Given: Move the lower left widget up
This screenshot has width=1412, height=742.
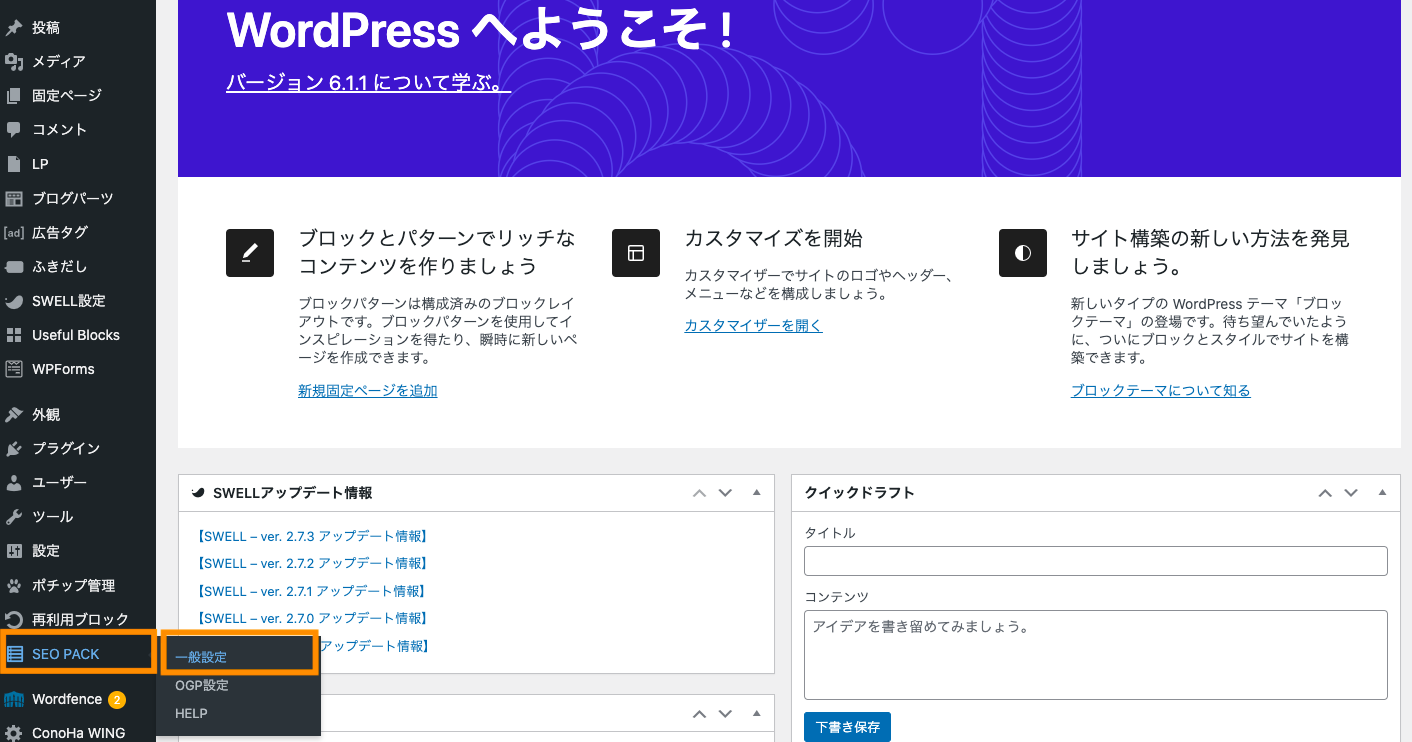Looking at the screenshot, I should coord(699,714).
